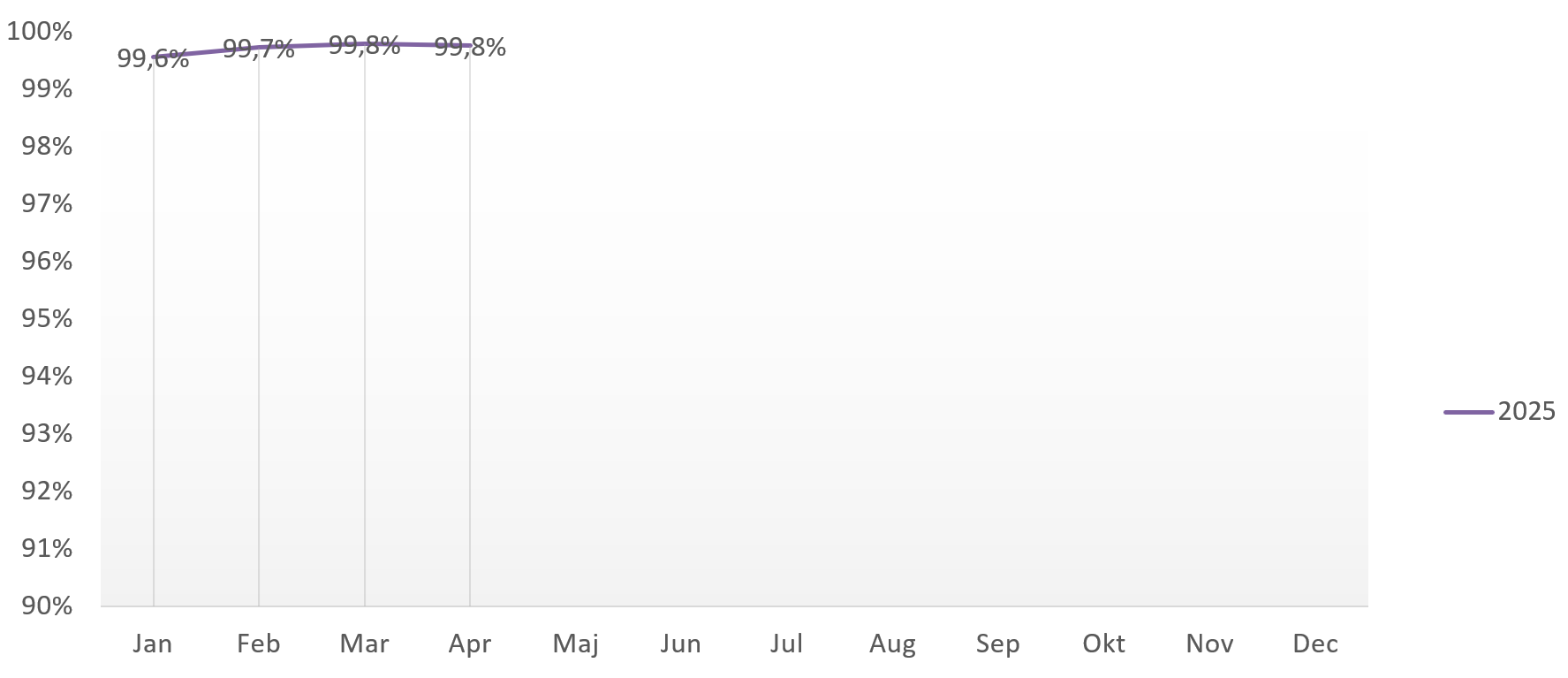Click the Maj month label
This screenshot has height=678, width=1568.
tap(576, 644)
